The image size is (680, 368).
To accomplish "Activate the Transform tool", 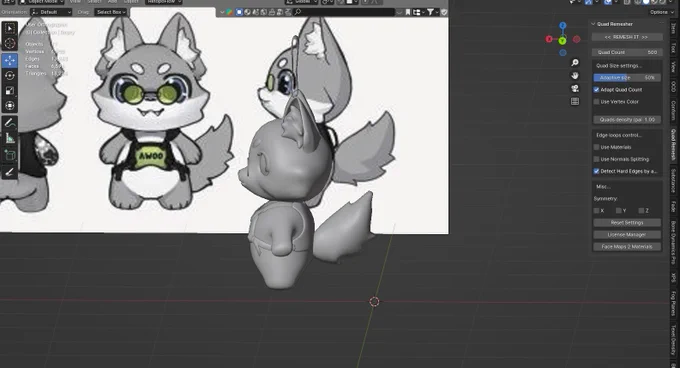I will pyautogui.click(x=10, y=106).
